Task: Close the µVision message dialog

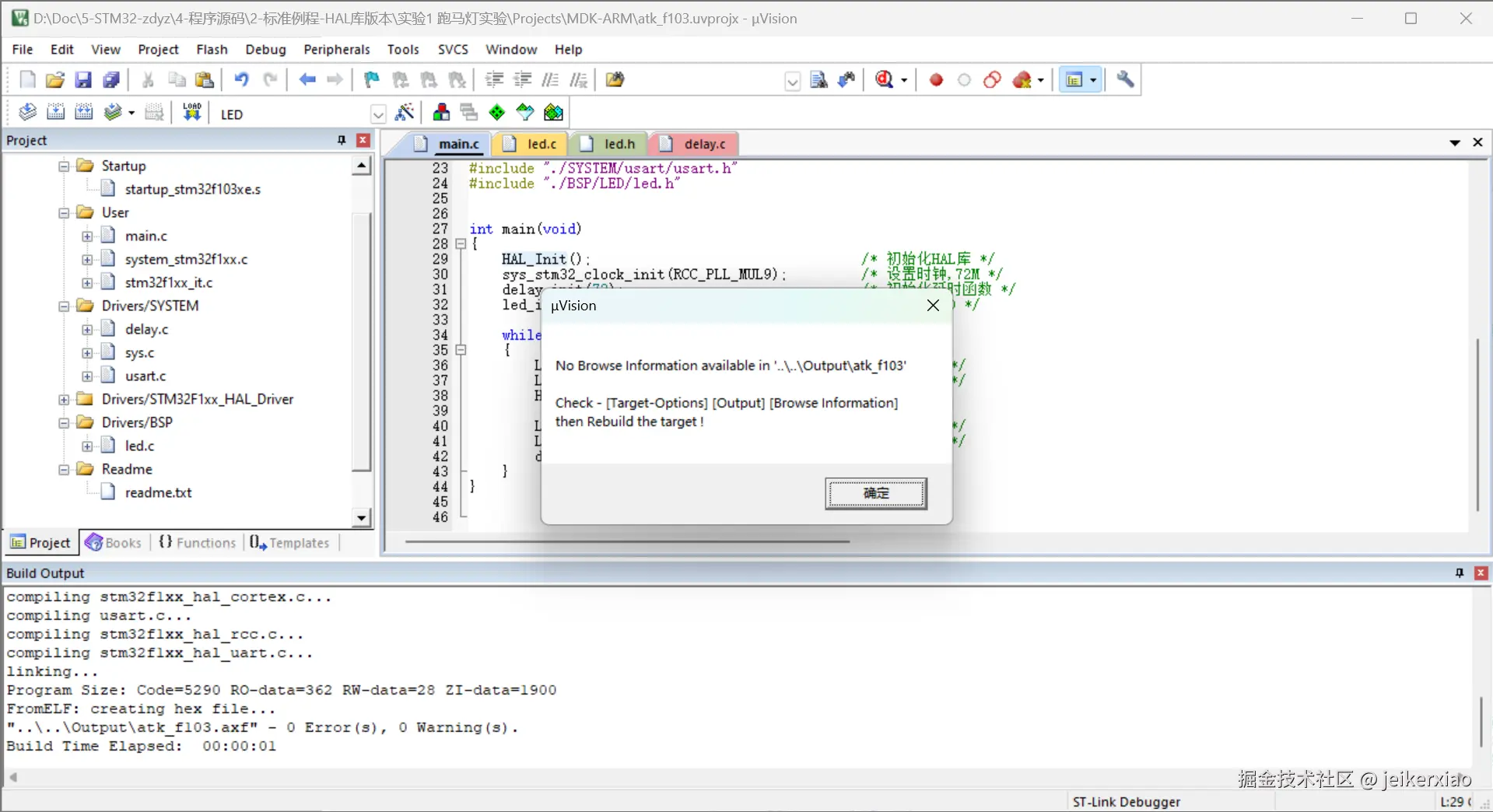Action: tap(933, 306)
